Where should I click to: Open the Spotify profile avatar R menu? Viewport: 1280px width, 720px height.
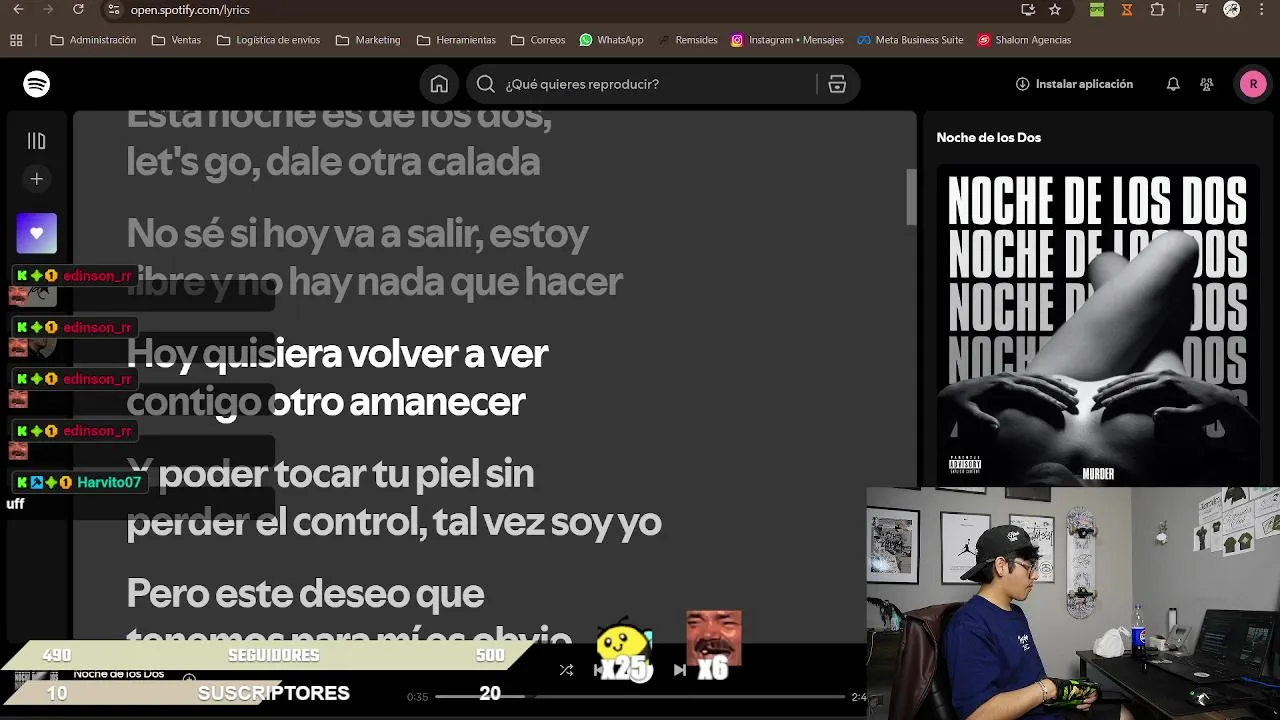pos(1253,84)
